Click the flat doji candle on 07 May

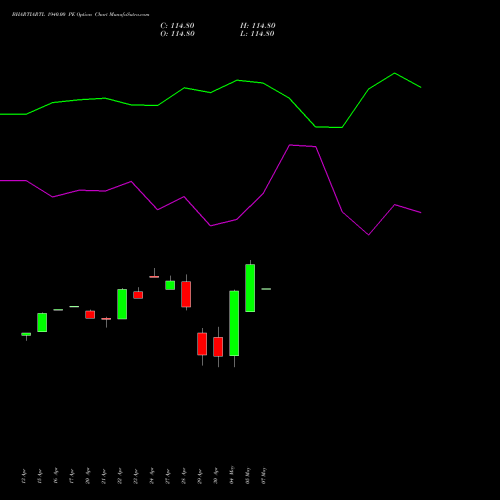click(x=266, y=289)
